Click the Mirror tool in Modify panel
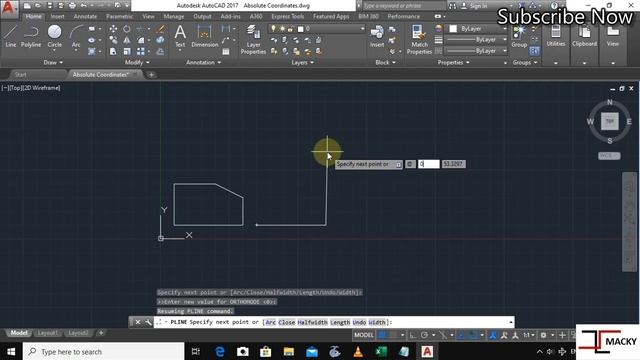The height and width of the screenshot is (360, 640). pyautogui.click(x=127, y=40)
